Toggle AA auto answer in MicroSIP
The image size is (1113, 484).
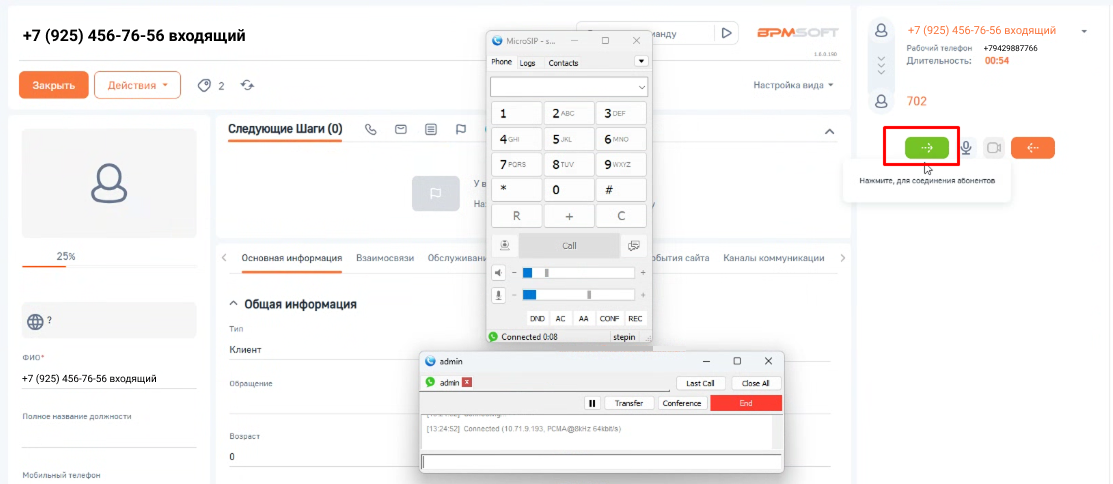(584, 318)
